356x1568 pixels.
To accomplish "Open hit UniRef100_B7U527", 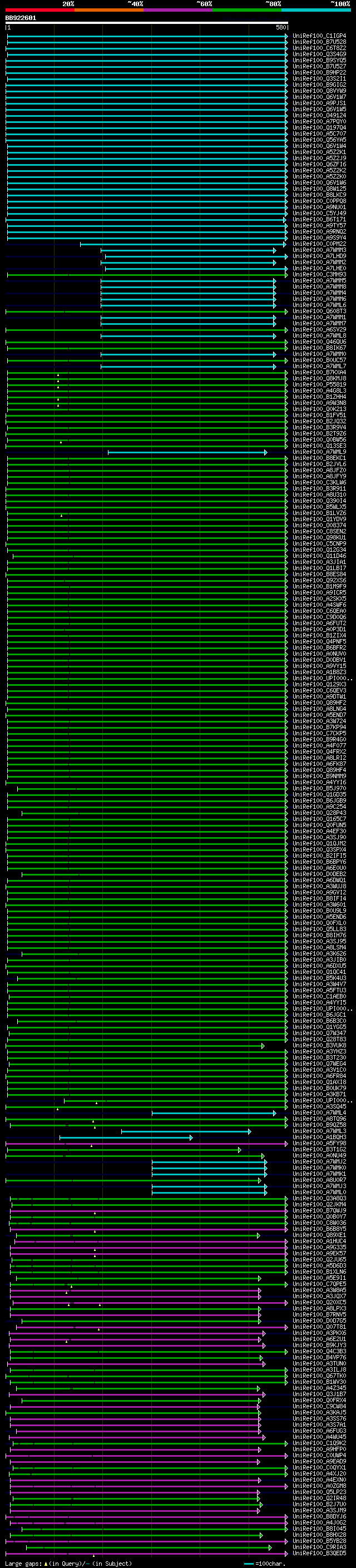I will point(319,66).
